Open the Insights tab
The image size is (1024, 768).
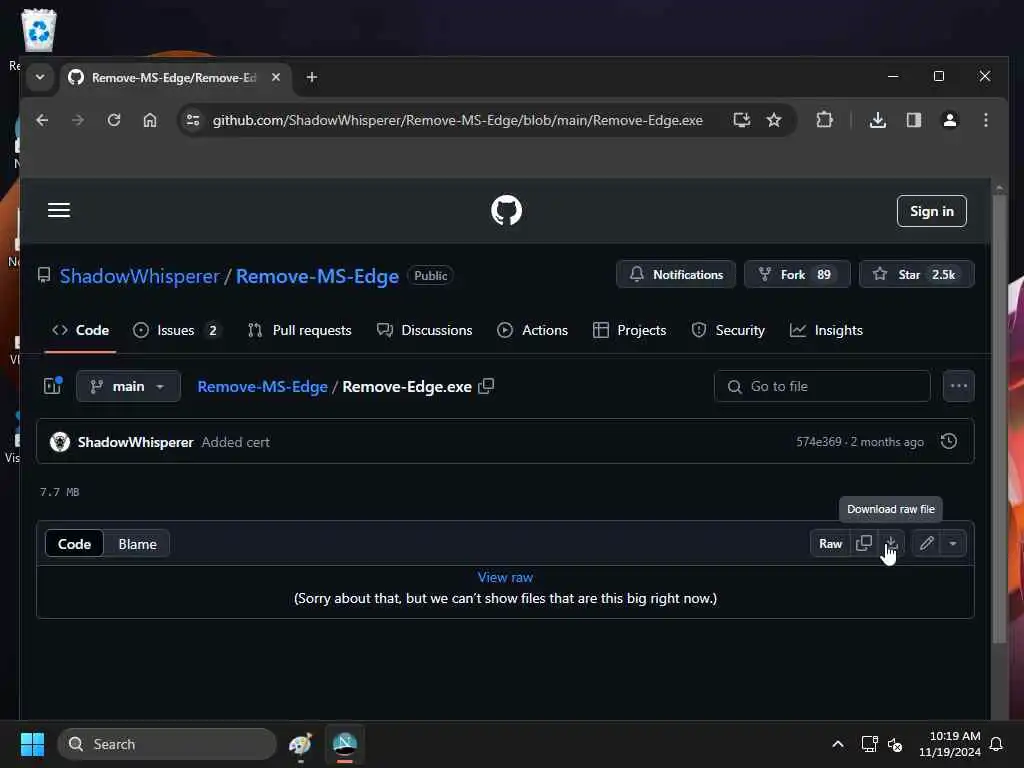coord(826,330)
